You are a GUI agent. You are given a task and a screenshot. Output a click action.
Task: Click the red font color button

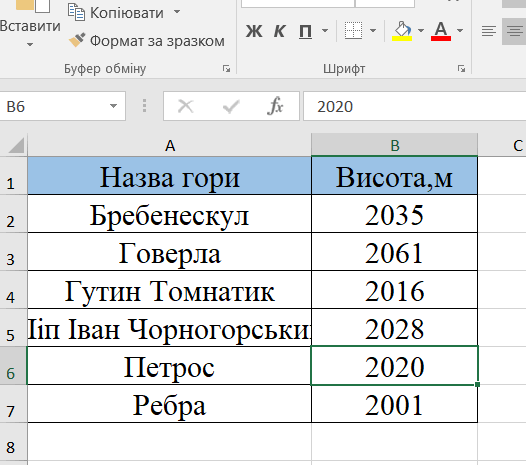(441, 31)
